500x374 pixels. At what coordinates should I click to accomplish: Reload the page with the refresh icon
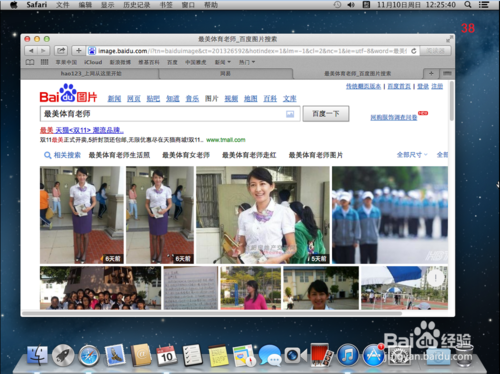click(414, 51)
